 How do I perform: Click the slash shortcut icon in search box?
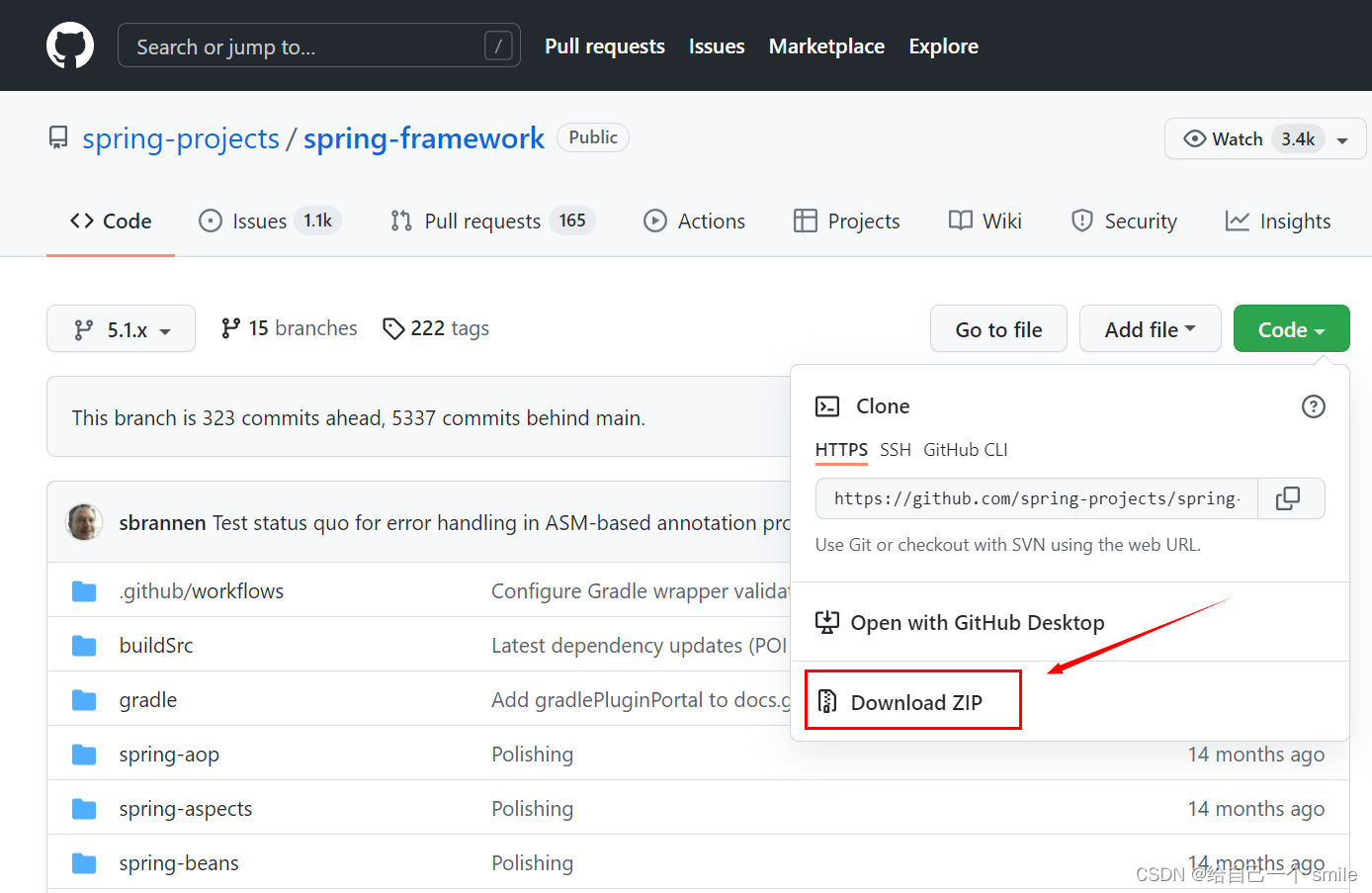498,45
